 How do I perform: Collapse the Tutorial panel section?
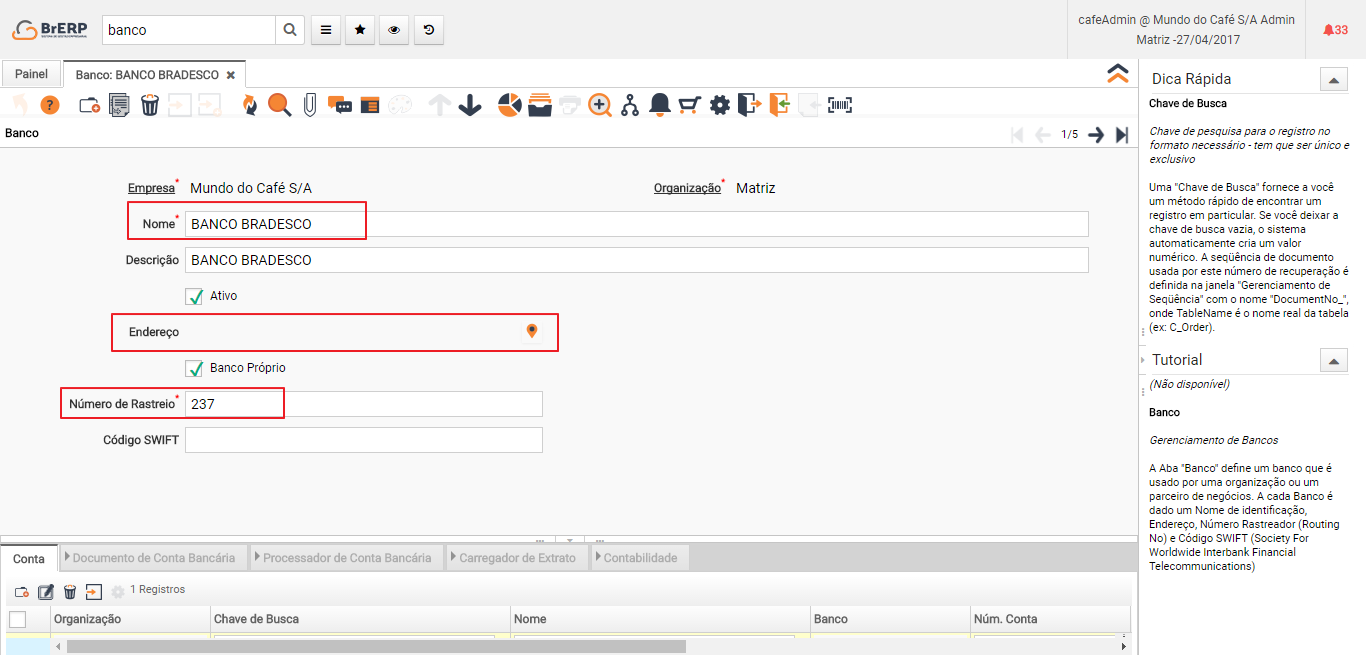[x=1333, y=360]
